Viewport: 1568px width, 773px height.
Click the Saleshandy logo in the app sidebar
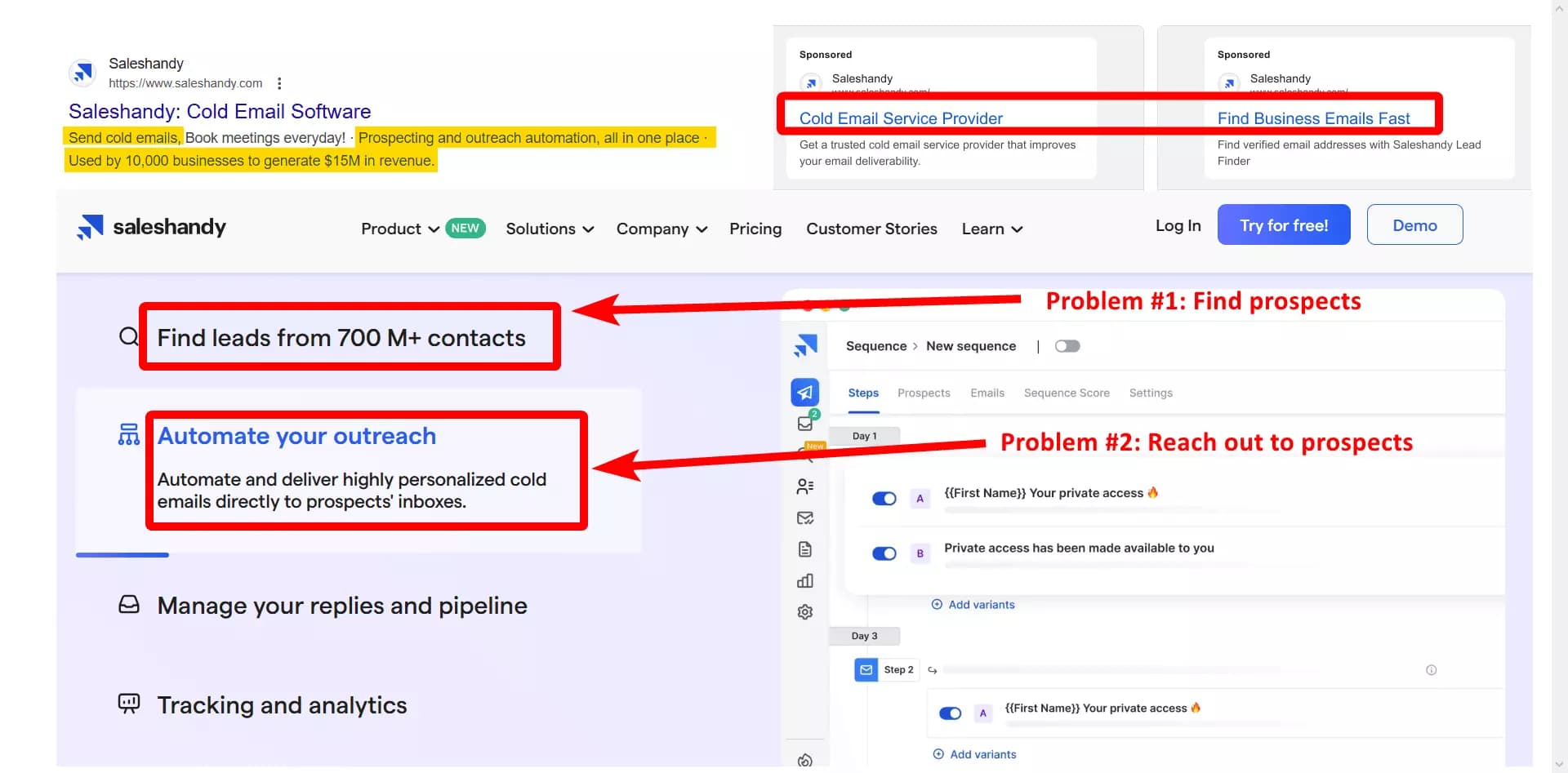point(805,345)
